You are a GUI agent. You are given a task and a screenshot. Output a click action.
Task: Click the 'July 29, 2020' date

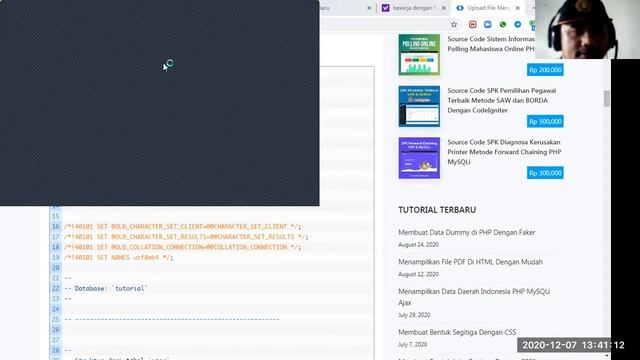(414, 315)
